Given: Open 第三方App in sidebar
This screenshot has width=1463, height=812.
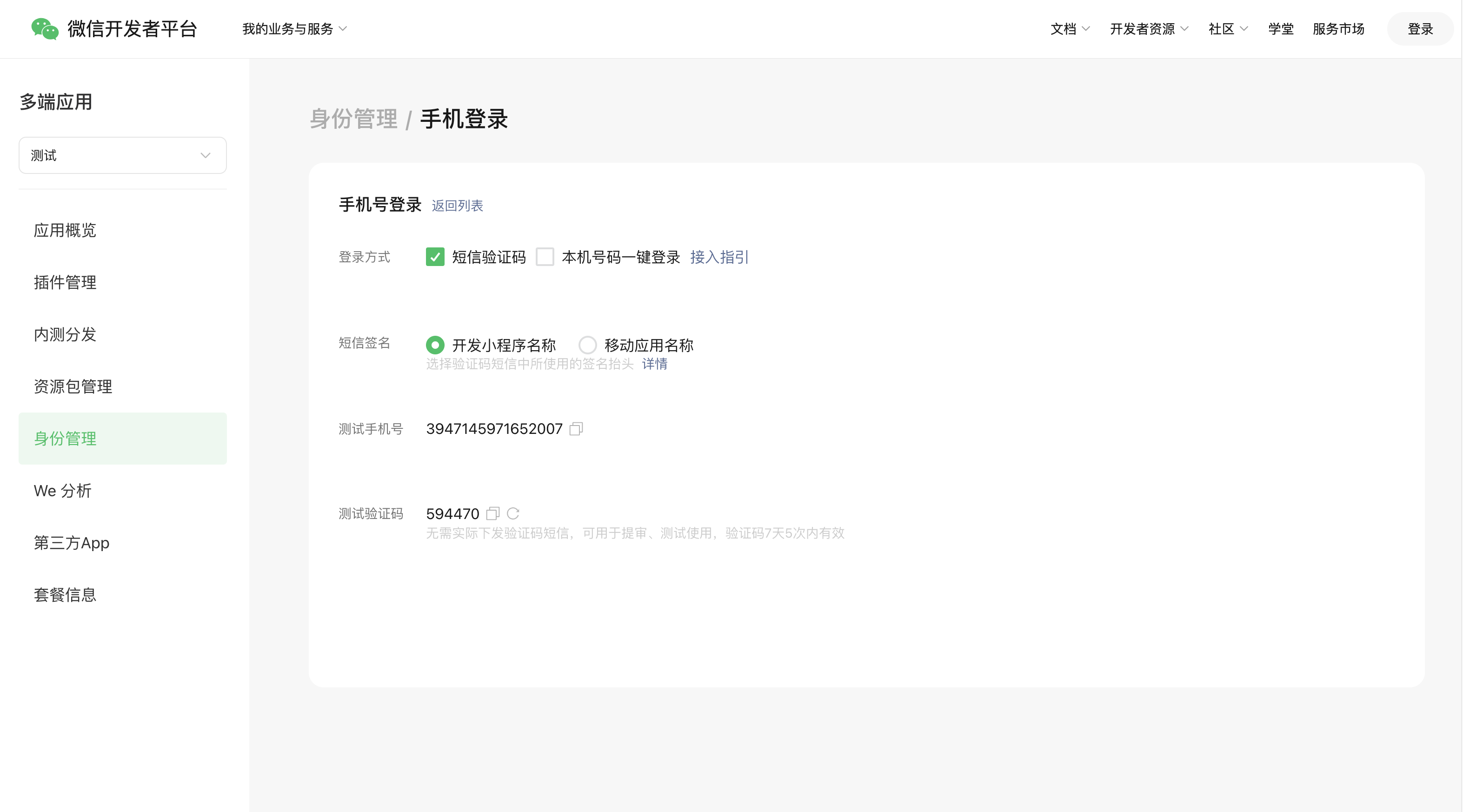Looking at the screenshot, I should click(x=123, y=543).
